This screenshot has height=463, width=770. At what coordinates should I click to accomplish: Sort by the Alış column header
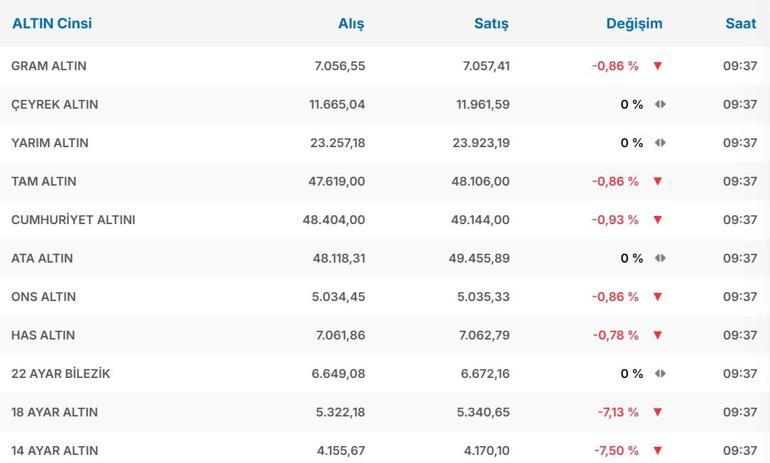pos(351,23)
